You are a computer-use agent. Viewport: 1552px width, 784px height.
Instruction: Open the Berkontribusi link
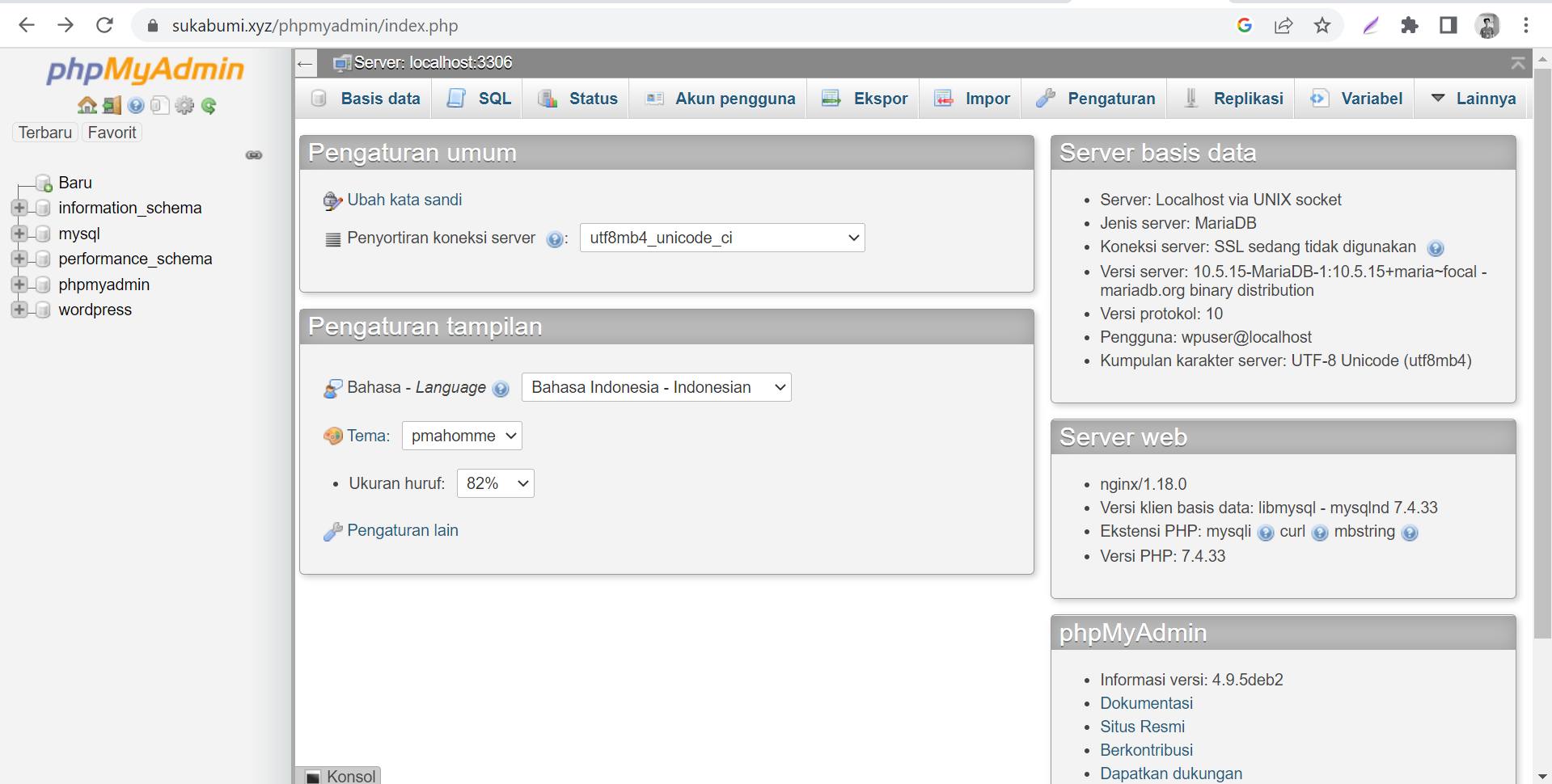click(x=1146, y=750)
